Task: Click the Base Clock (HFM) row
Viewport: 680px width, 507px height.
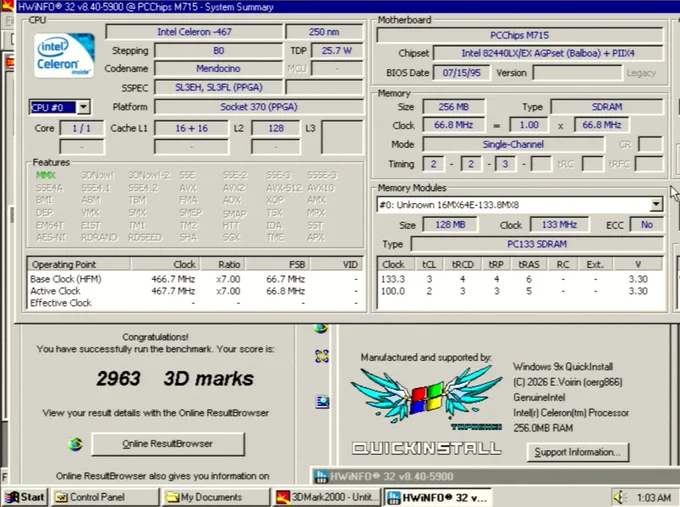Action: click(195, 279)
